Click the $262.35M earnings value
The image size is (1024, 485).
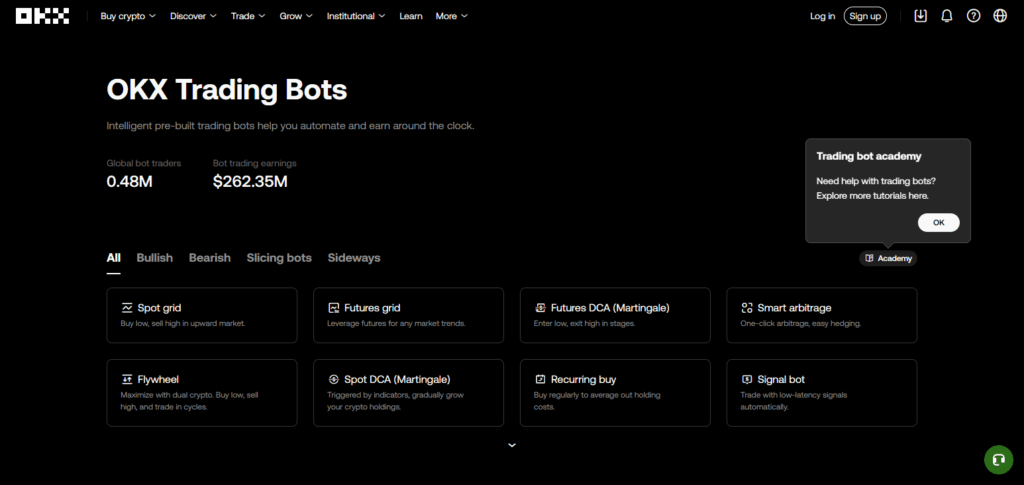click(x=250, y=181)
